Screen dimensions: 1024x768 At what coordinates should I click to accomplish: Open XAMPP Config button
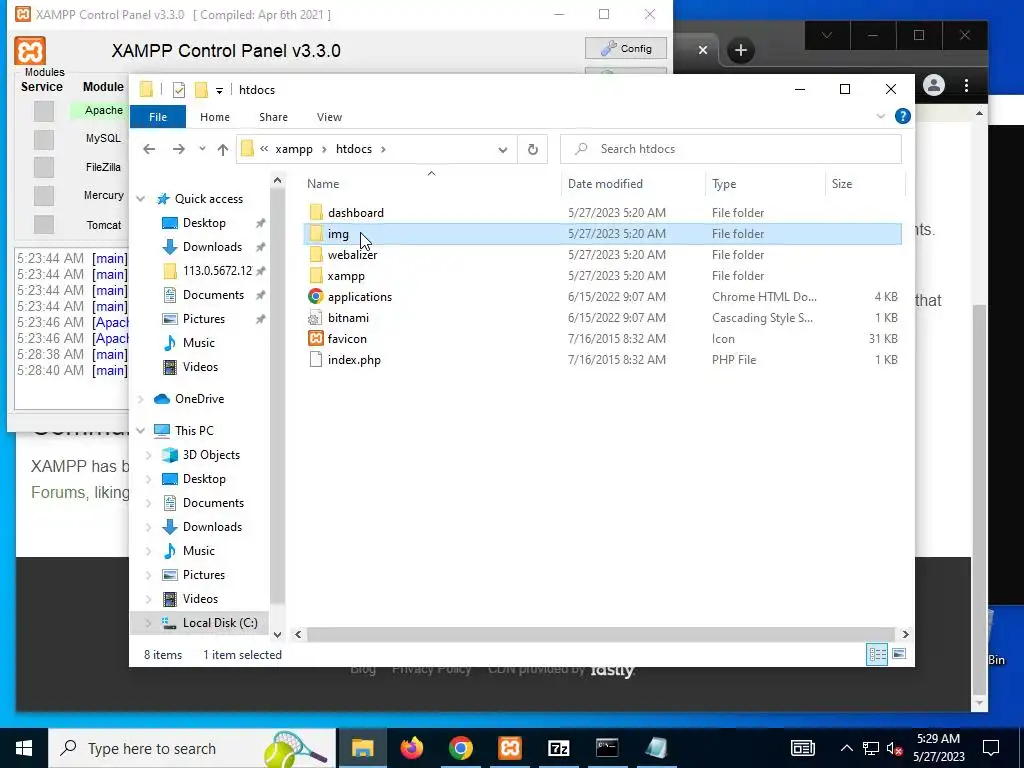pyautogui.click(x=626, y=48)
